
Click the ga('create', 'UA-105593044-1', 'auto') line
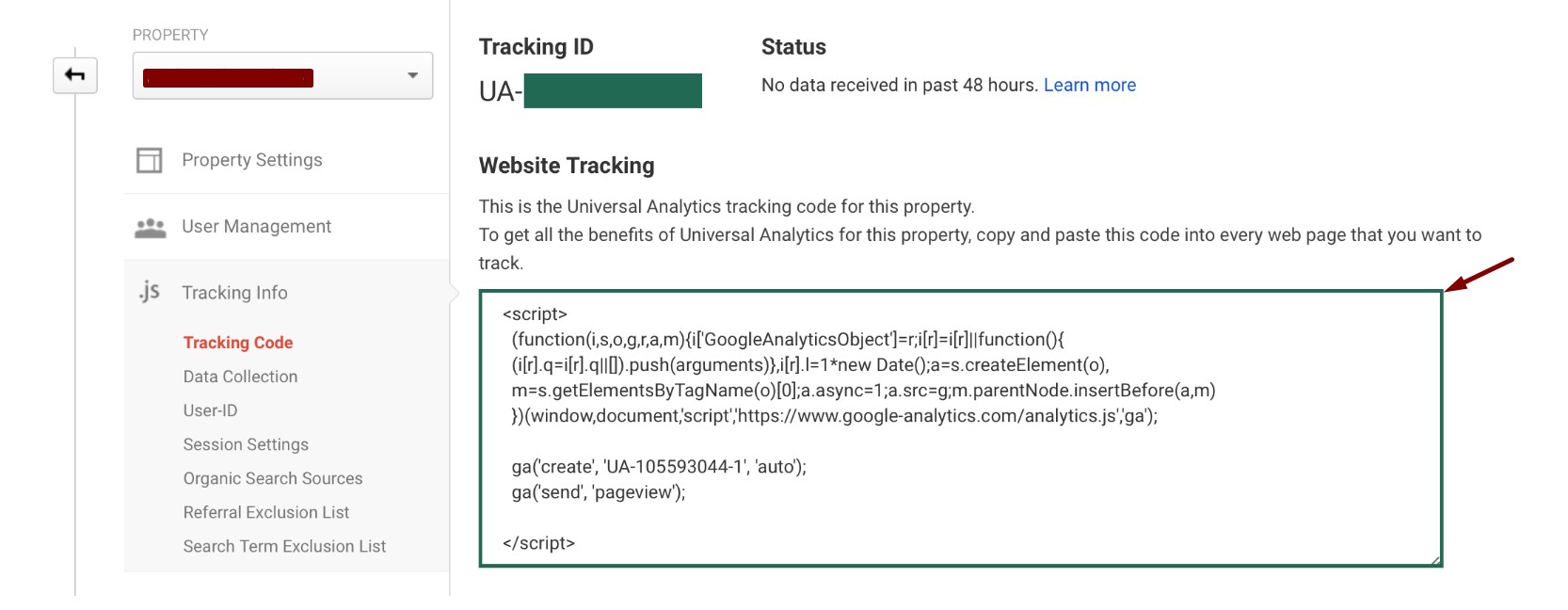click(659, 467)
